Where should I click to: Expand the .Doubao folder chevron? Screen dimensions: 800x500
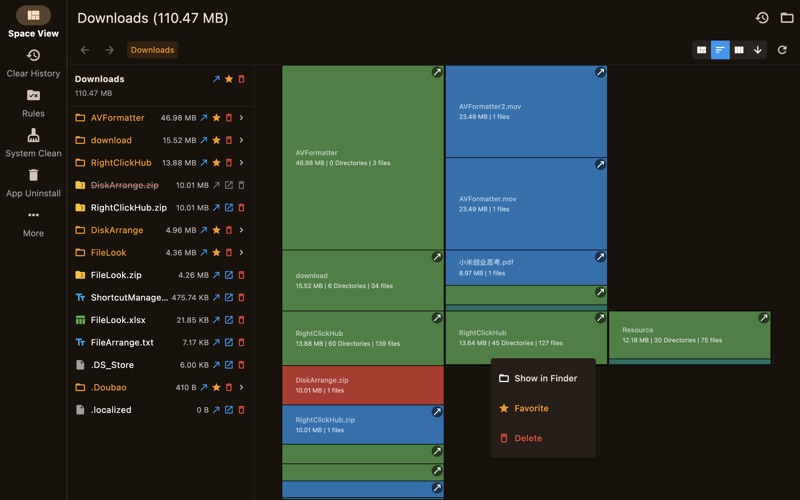point(241,387)
